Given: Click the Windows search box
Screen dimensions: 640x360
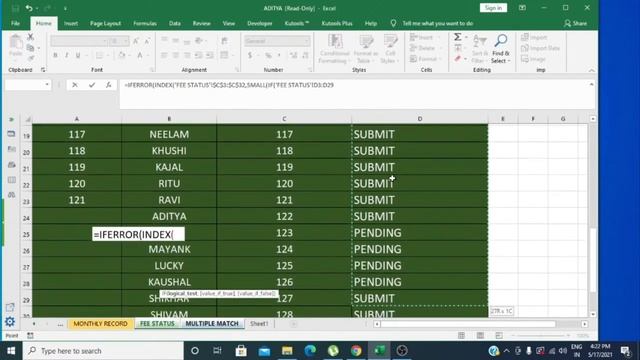Looking at the screenshot, I should pyautogui.click(x=103, y=351).
